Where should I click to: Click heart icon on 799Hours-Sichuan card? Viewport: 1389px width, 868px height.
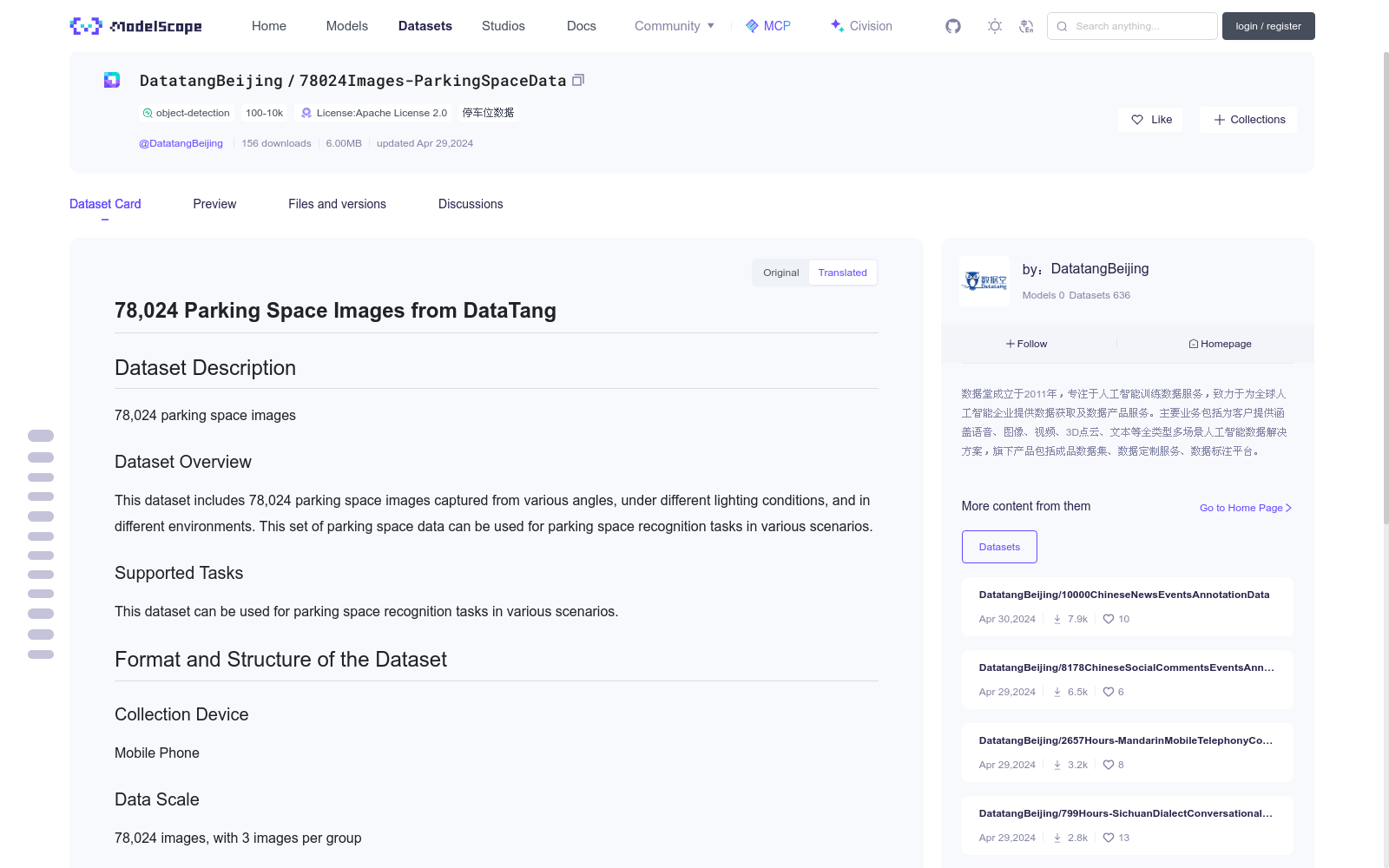pyautogui.click(x=1109, y=838)
